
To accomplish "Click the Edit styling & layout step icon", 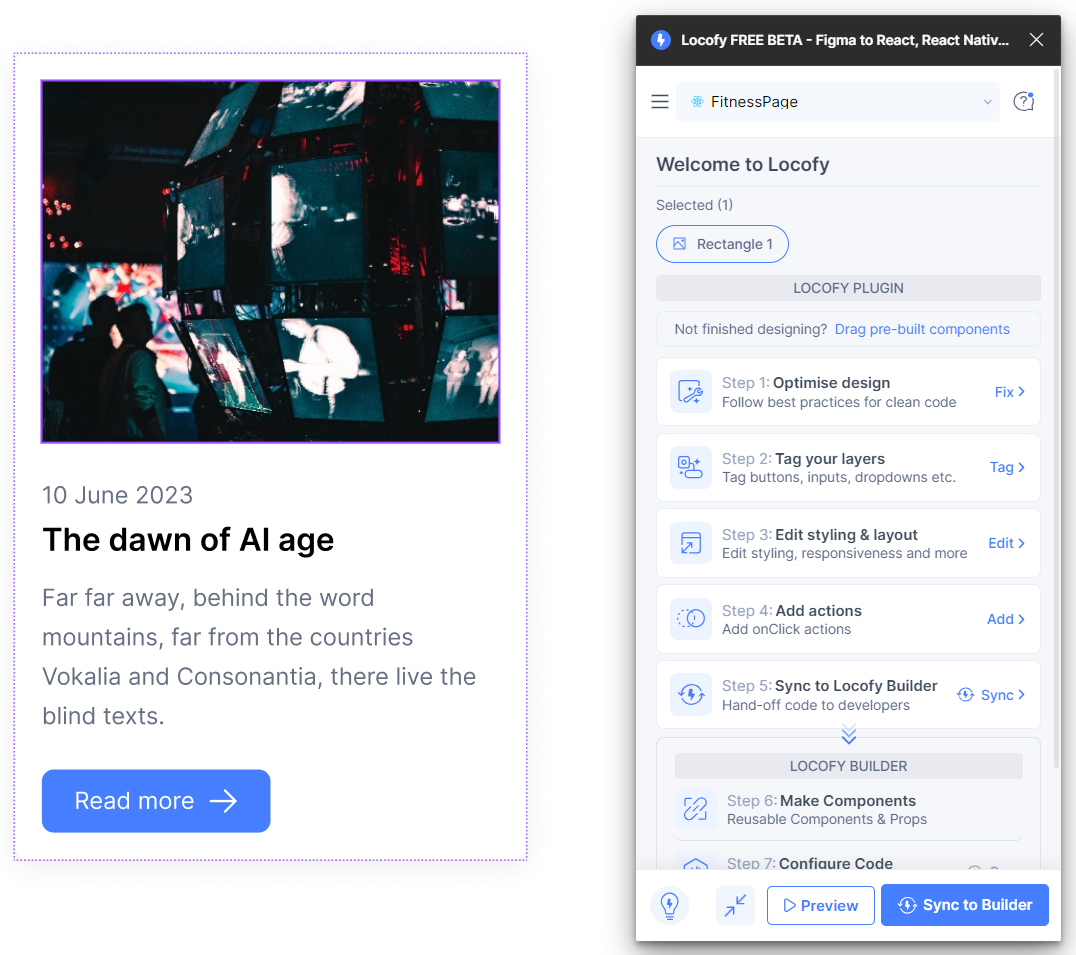I will tap(690, 543).
